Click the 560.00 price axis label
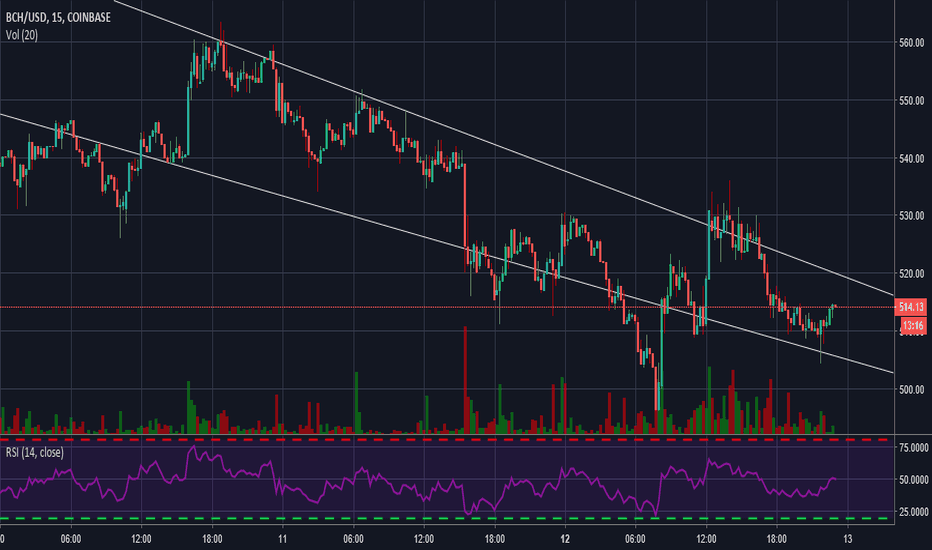The width and height of the screenshot is (932, 550). click(x=912, y=43)
